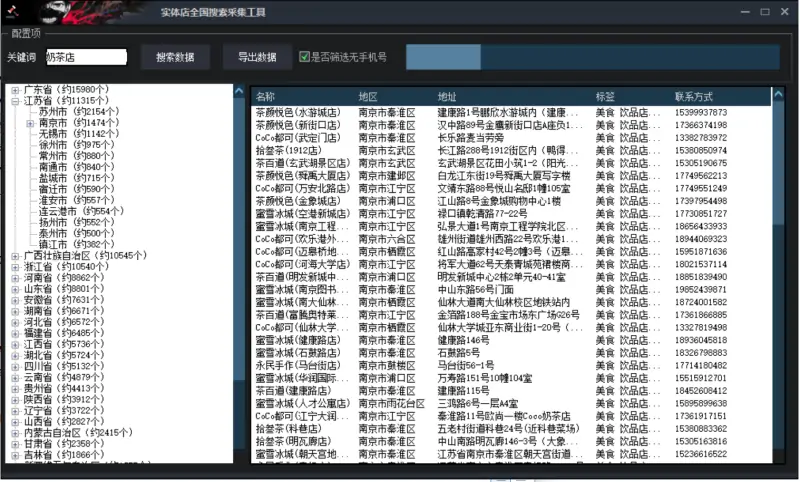Toggle the 是否筛选无手机号 checkbox
This screenshot has height=482, width=800.
pos(305,58)
